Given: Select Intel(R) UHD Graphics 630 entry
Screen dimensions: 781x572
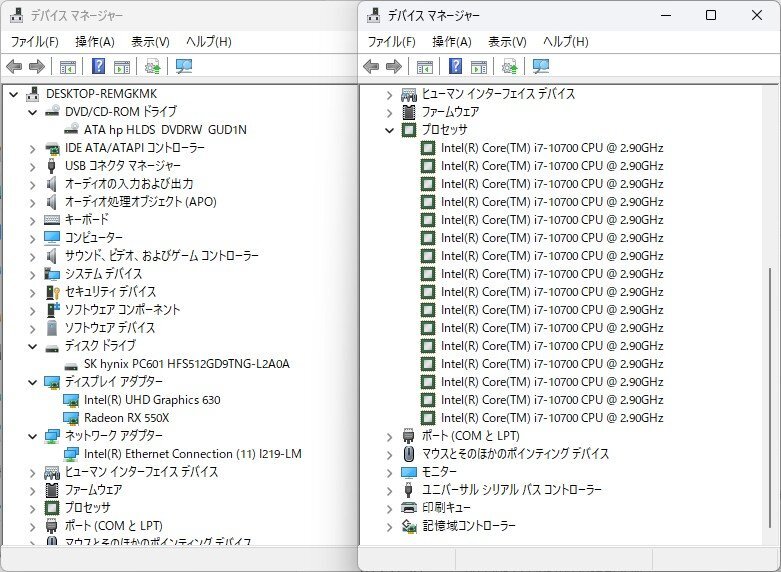Looking at the screenshot, I should point(152,400).
